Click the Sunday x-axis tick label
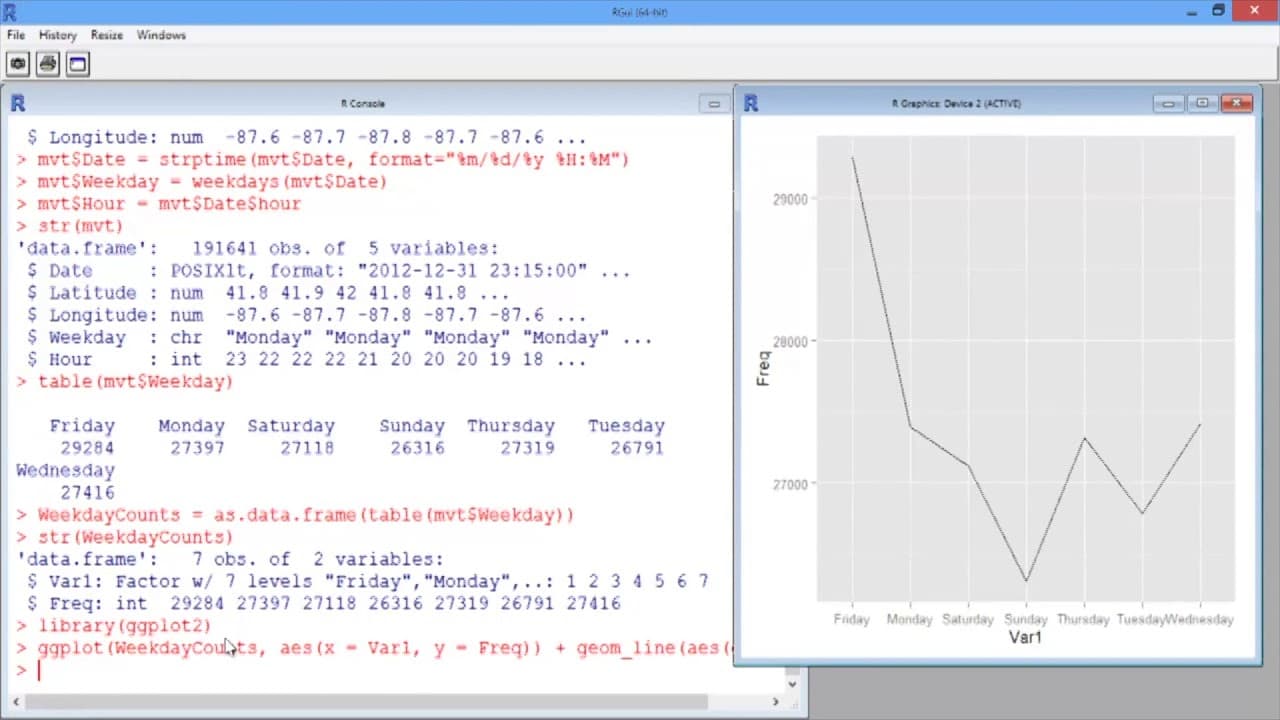Image resolution: width=1280 pixels, height=720 pixels. (1026, 619)
